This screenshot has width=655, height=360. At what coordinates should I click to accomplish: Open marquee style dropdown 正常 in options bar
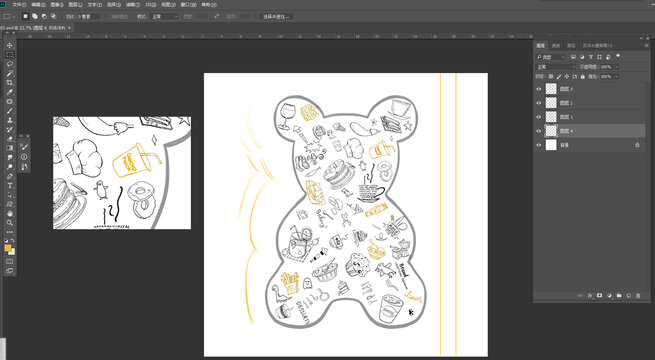[x=164, y=16]
